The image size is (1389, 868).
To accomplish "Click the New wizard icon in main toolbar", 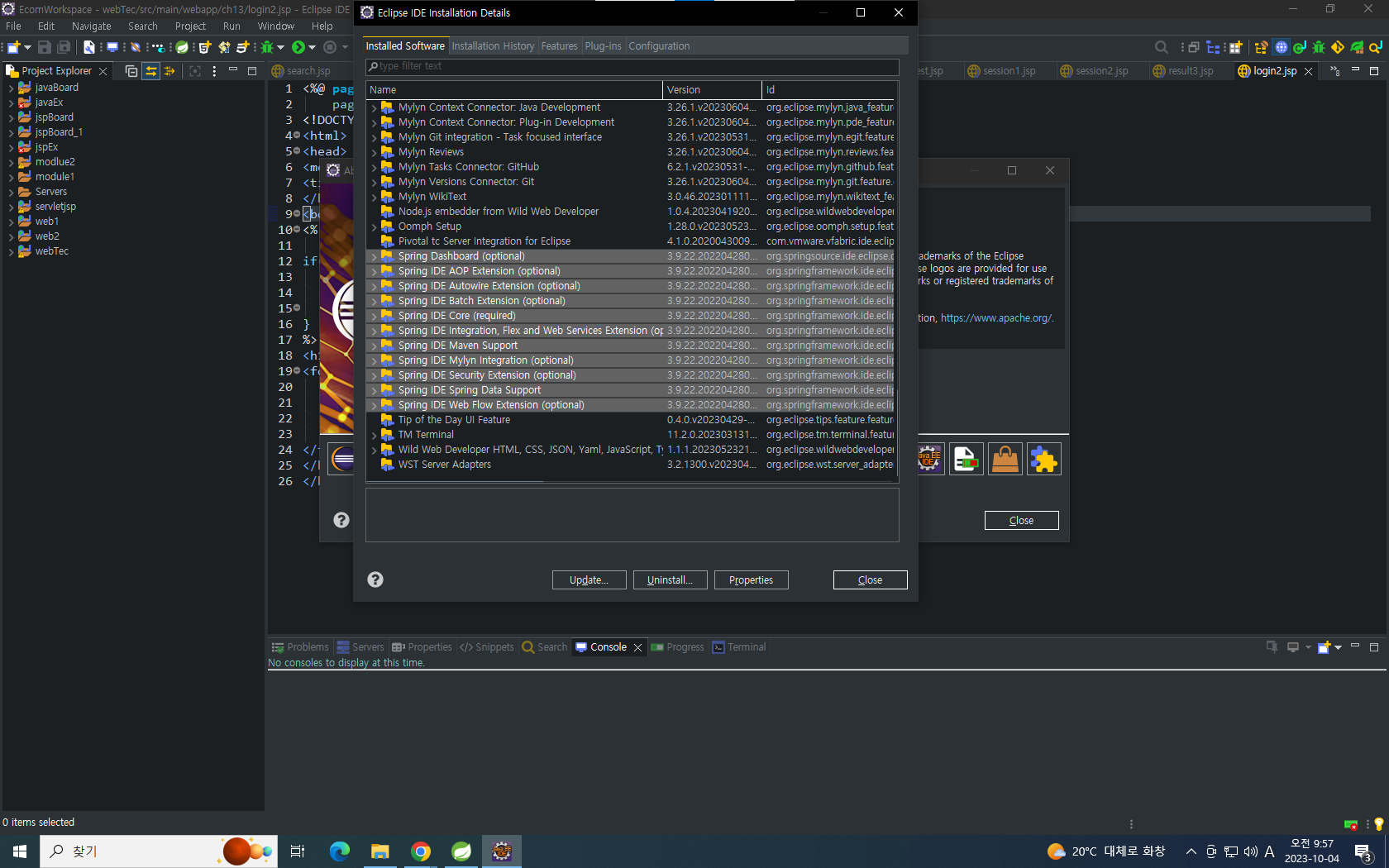I will (x=13, y=47).
